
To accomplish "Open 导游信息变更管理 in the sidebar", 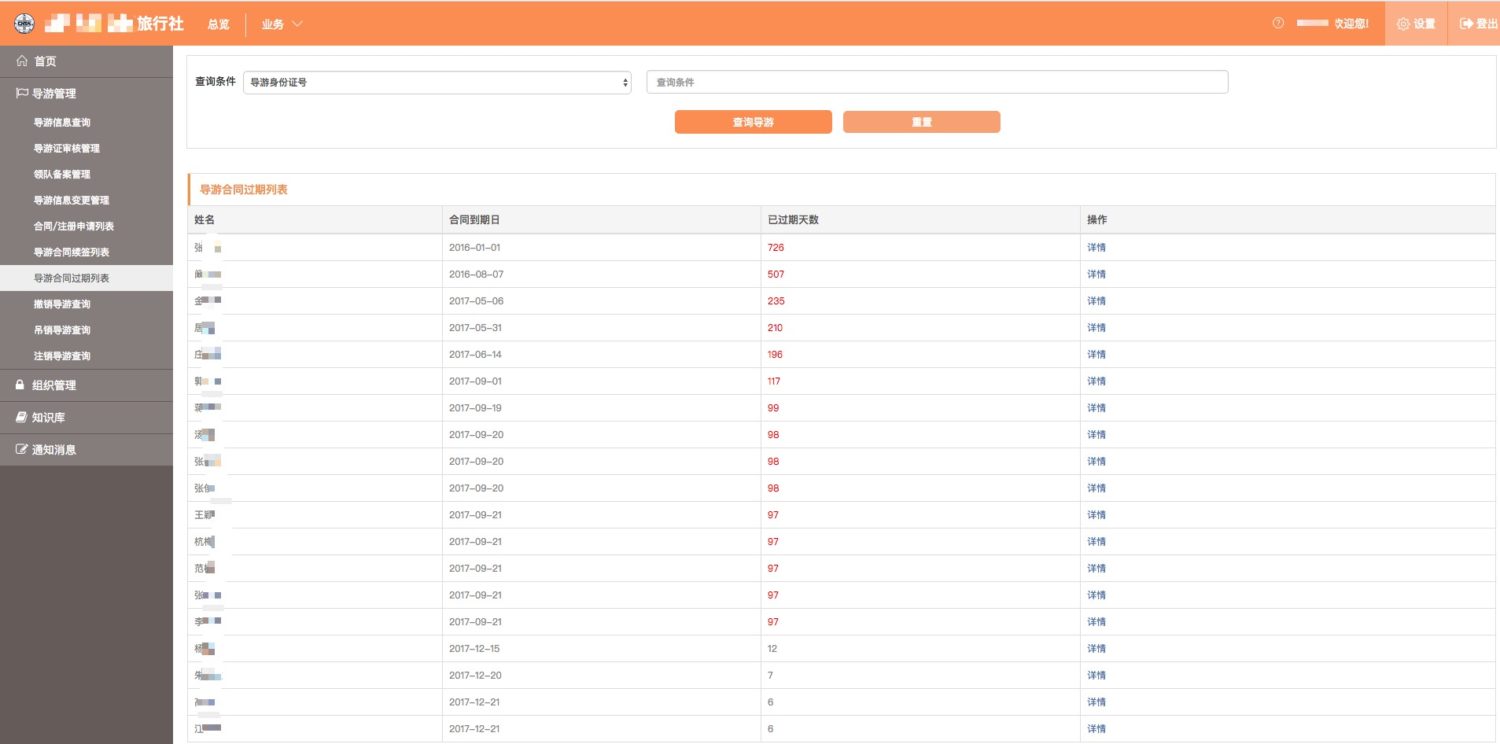I will pos(72,200).
